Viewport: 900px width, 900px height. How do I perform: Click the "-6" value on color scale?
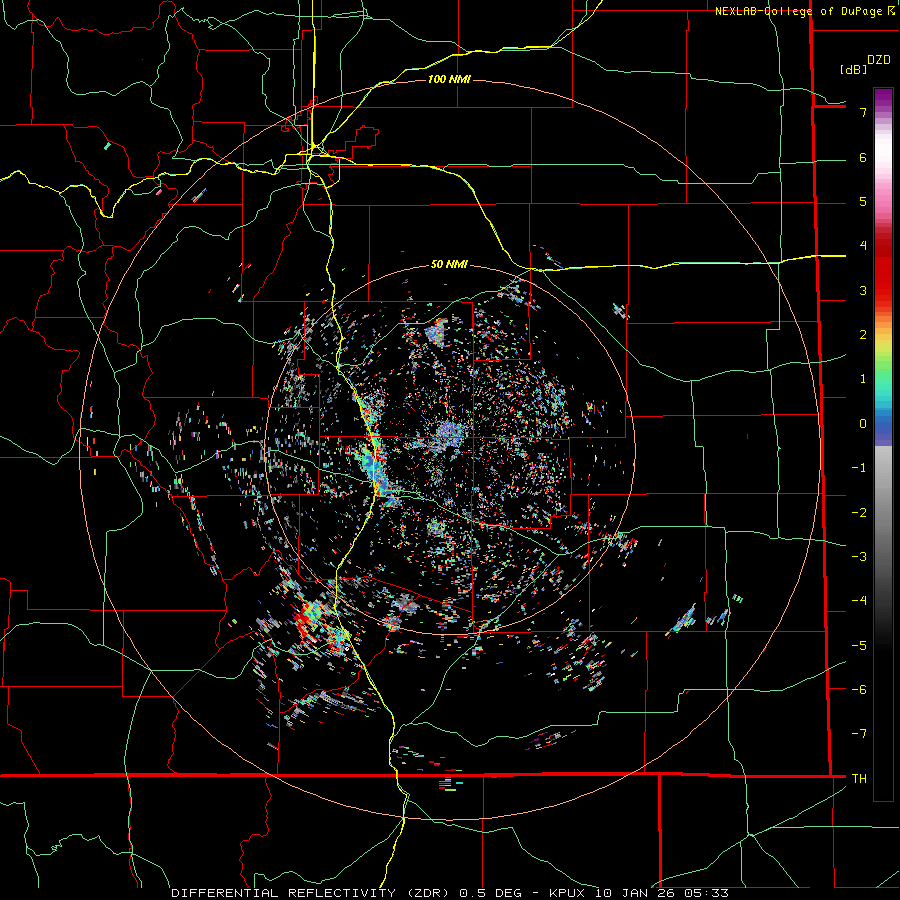click(859, 690)
